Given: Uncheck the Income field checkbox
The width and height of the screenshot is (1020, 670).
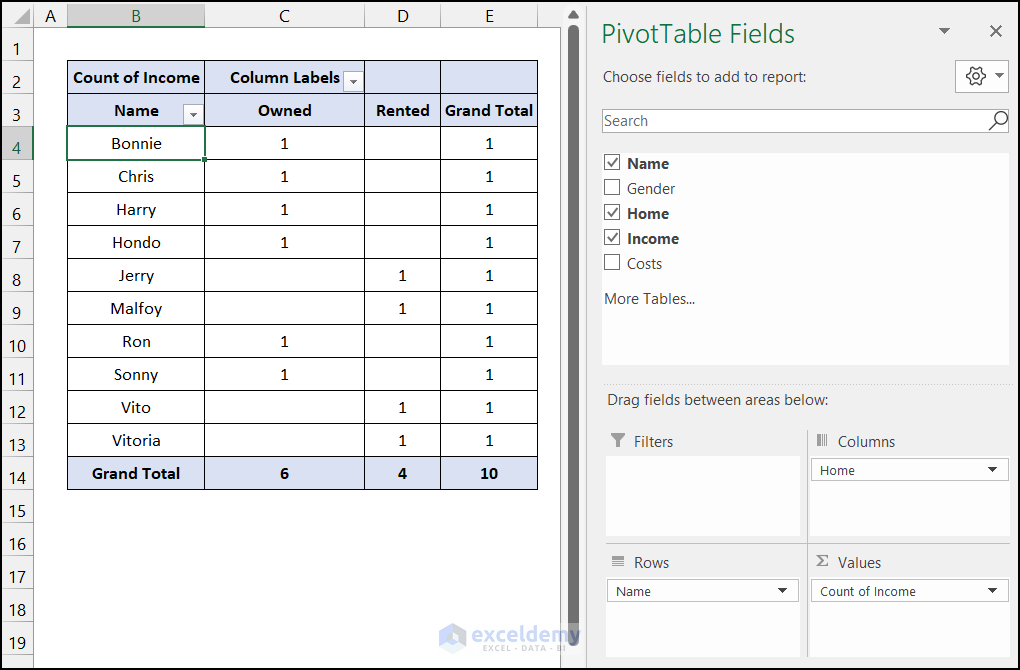Looking at the screenshot, I should pos(612,238).
